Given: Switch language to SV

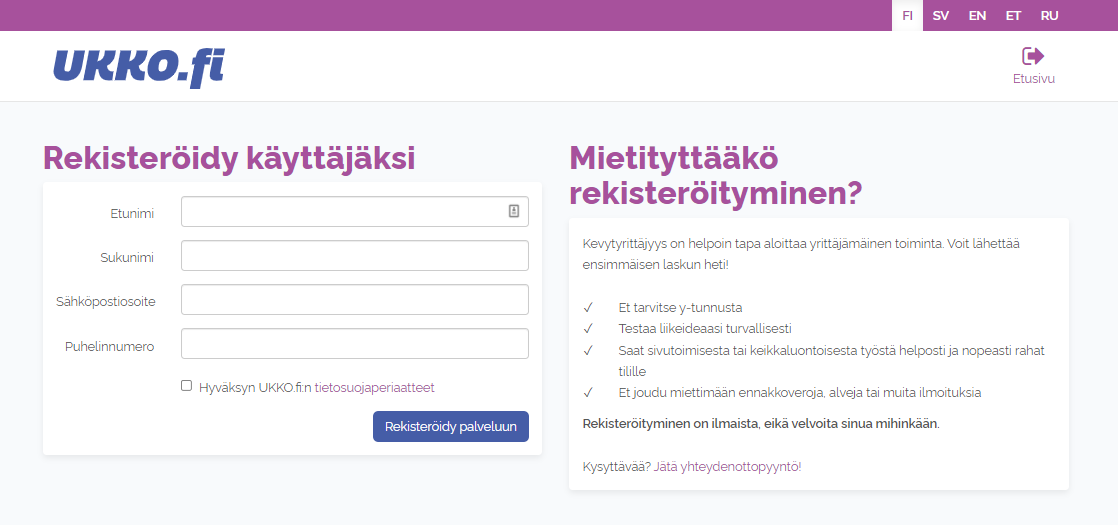Looking at the screenshot, I should pos(940,16).
